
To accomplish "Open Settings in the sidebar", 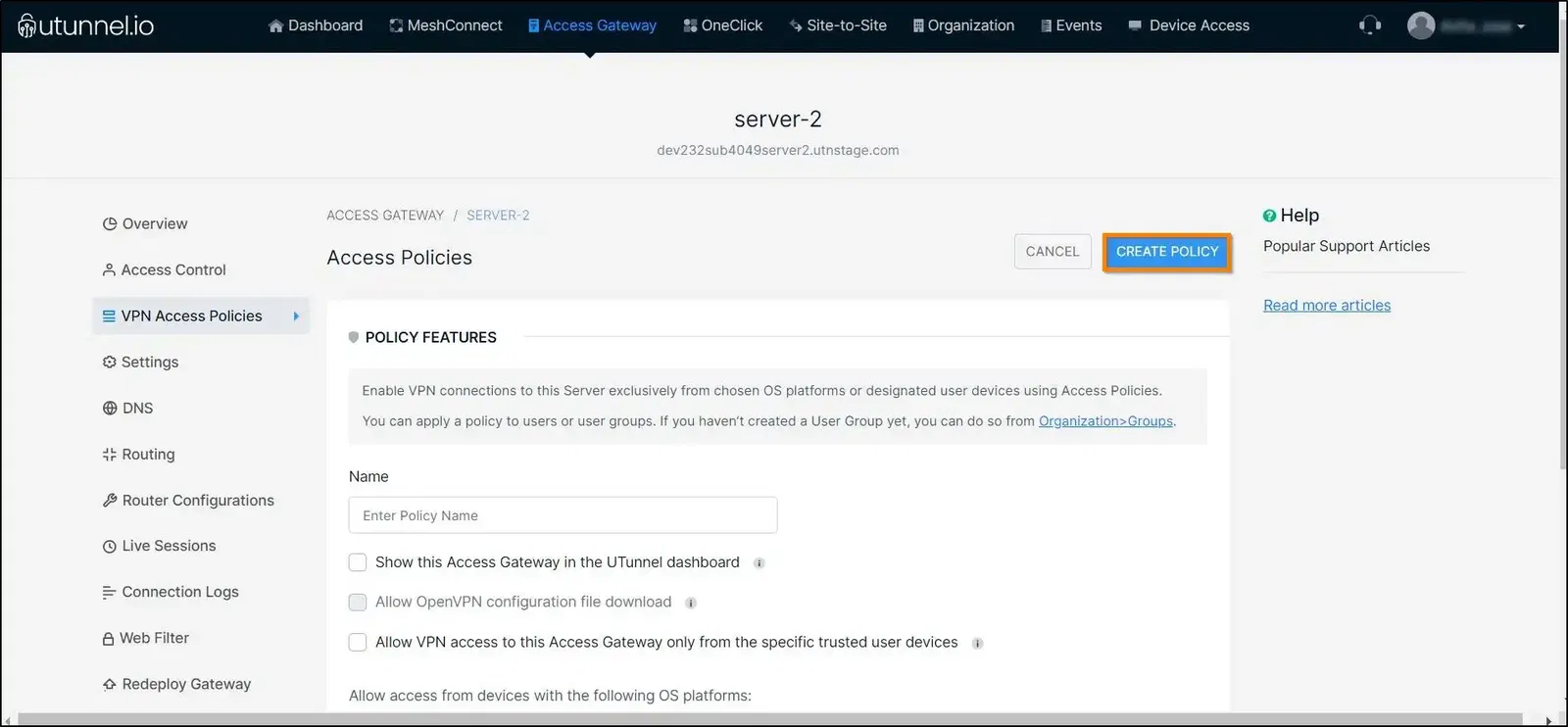I will point(140,362).
